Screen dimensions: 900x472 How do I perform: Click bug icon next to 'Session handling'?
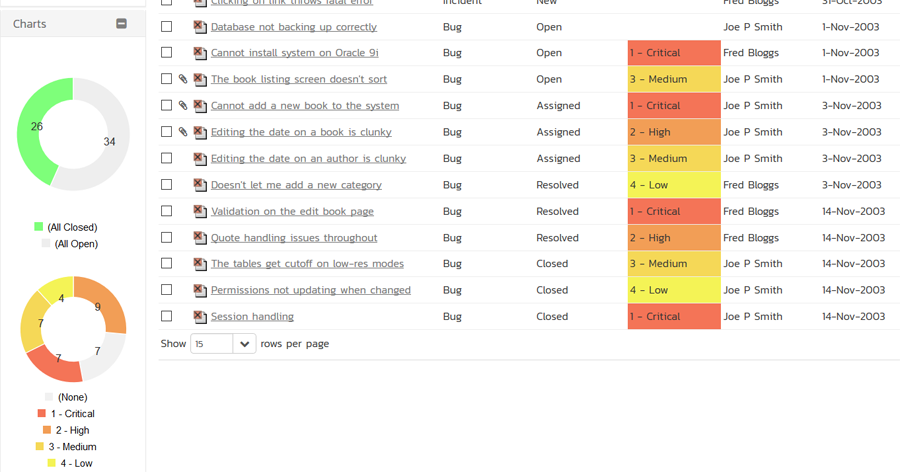pos(200,317)
